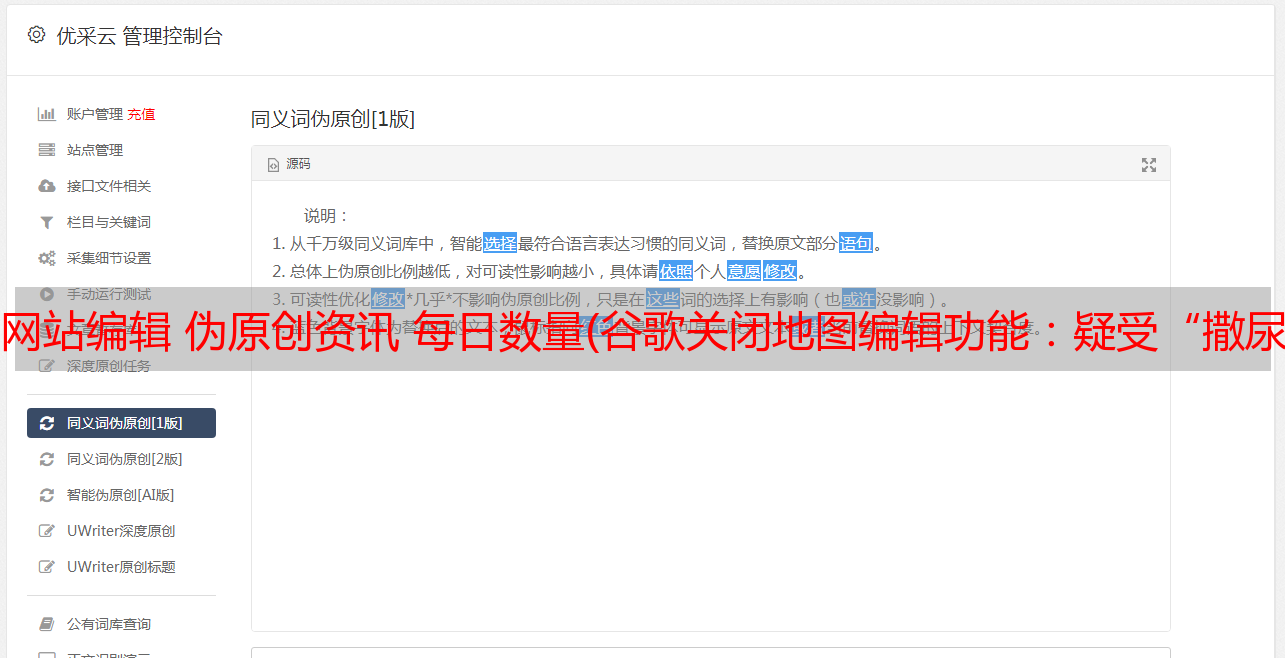Viewport: 1285px width, 658px height.
Task: Select 同义词伪原创[1版] in the sidebar
Action: coord(121,423)
